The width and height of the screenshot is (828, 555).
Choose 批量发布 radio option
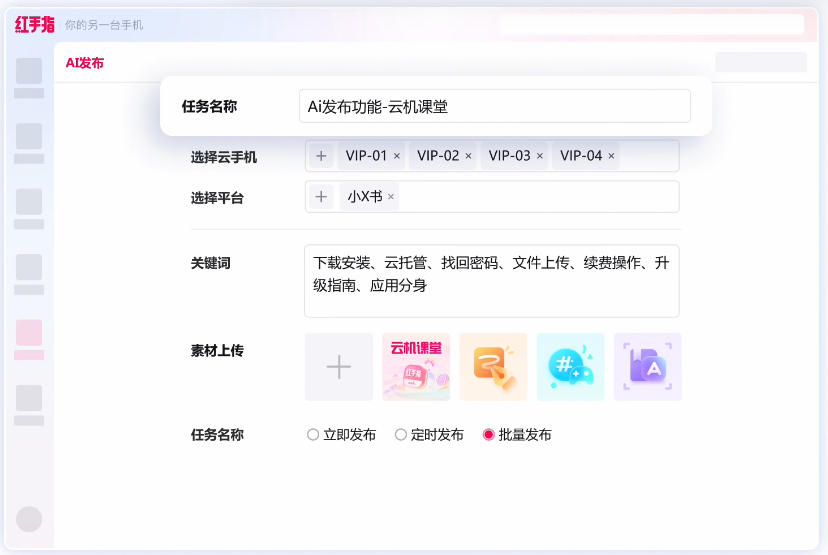coord(488,435)
